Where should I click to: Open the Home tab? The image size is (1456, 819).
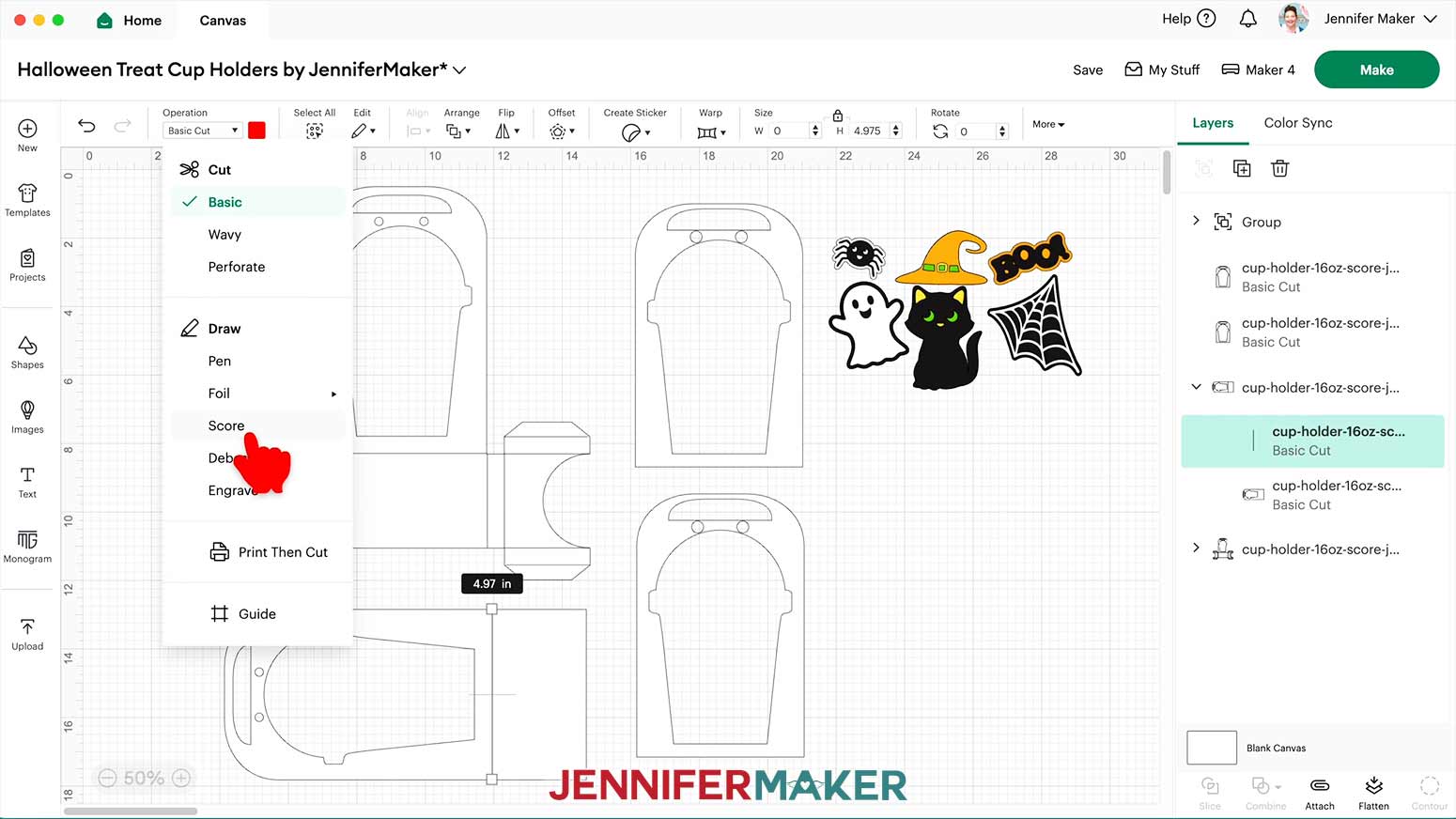point(130,21)
